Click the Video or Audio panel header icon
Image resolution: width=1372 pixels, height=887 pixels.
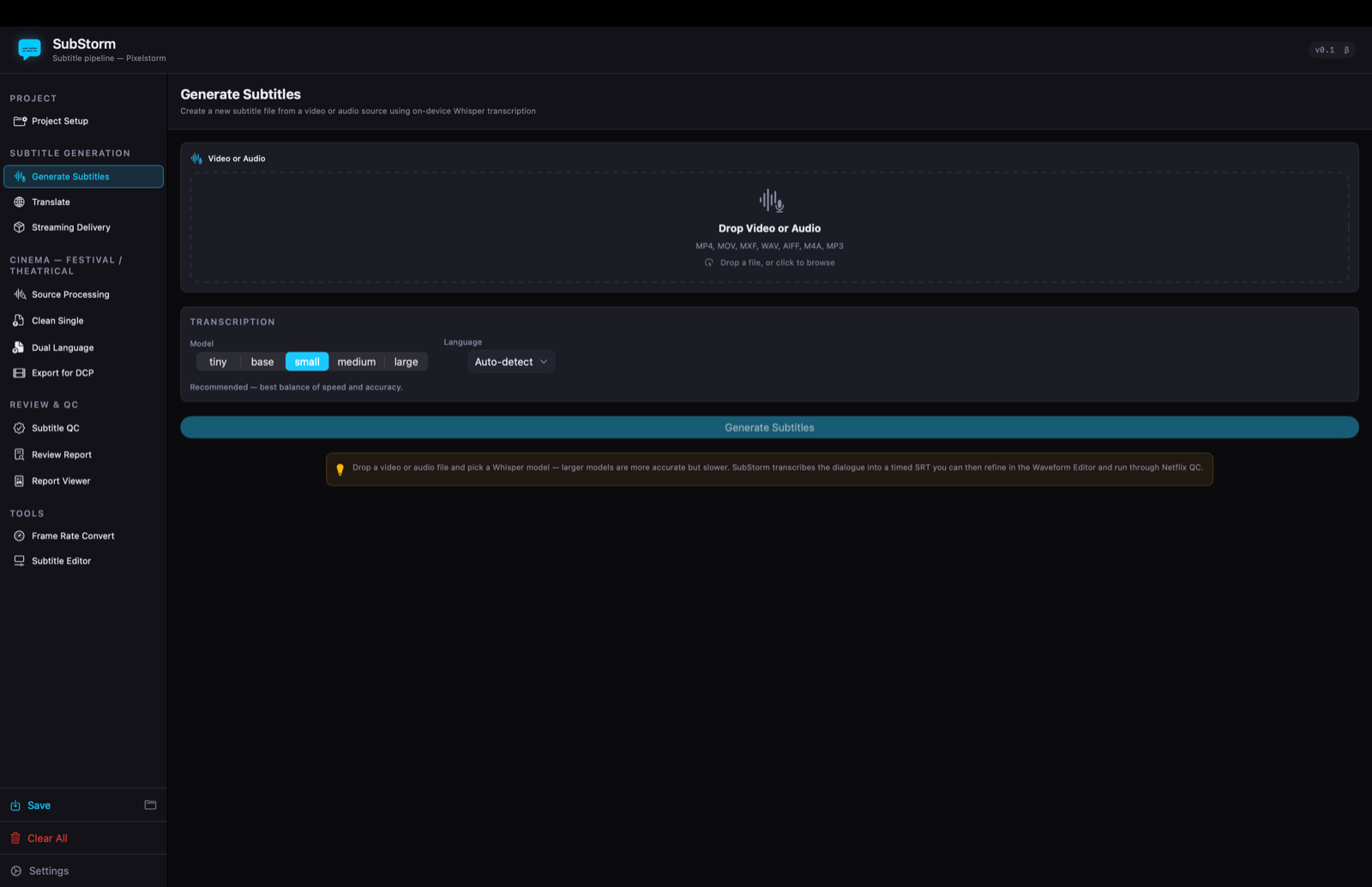click(196, 159)
